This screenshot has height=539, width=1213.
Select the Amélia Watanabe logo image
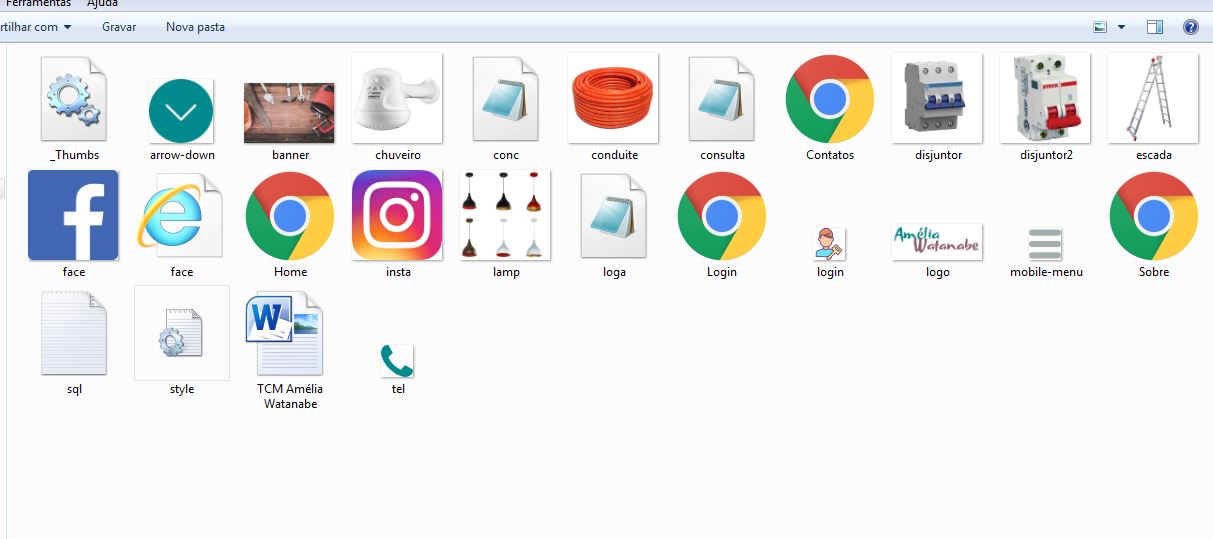(x=937, y=242)
